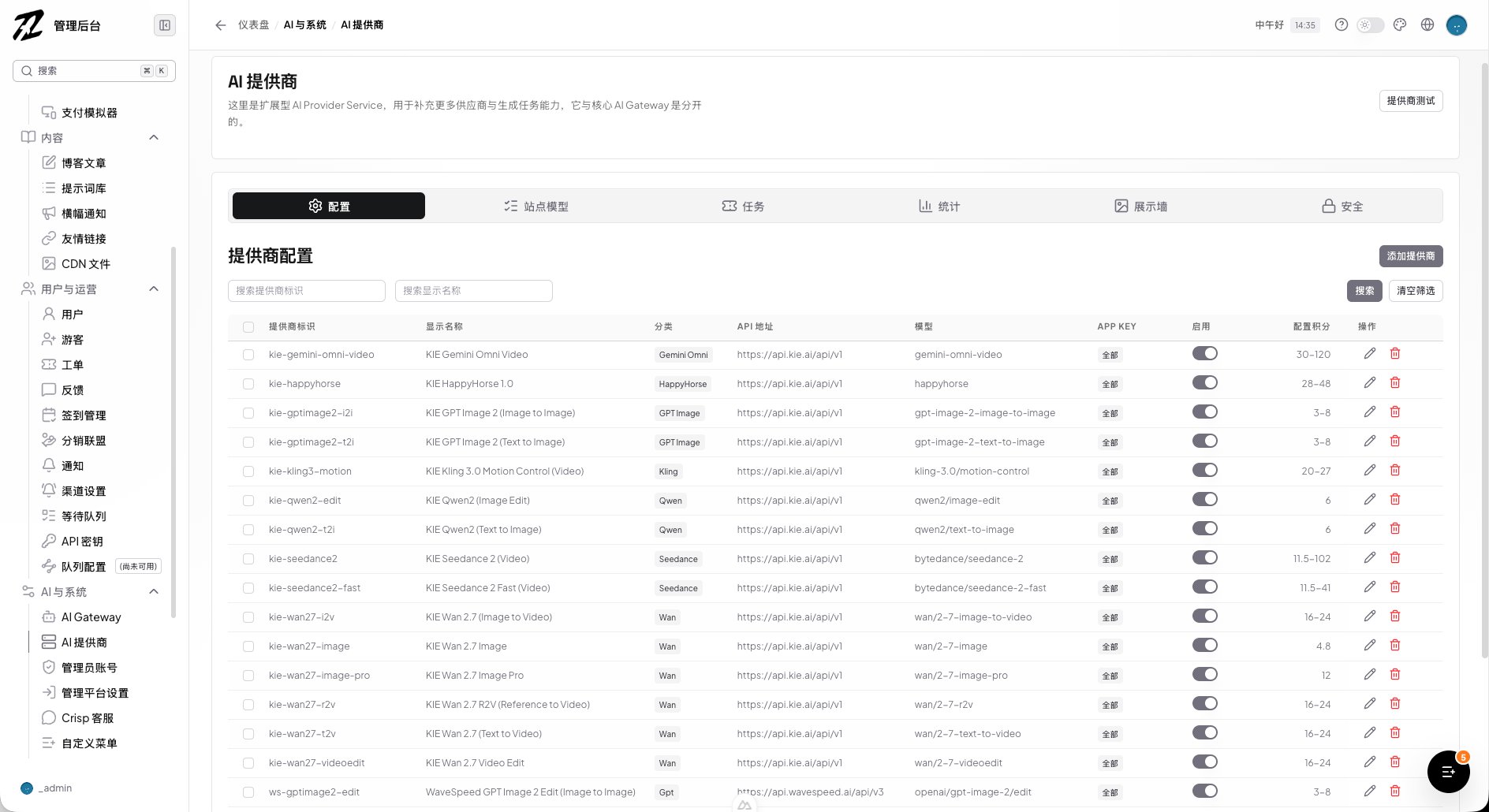Open the user avatar menu
The width and height of the screenshot is (1489, 812).
(1456, 25)
